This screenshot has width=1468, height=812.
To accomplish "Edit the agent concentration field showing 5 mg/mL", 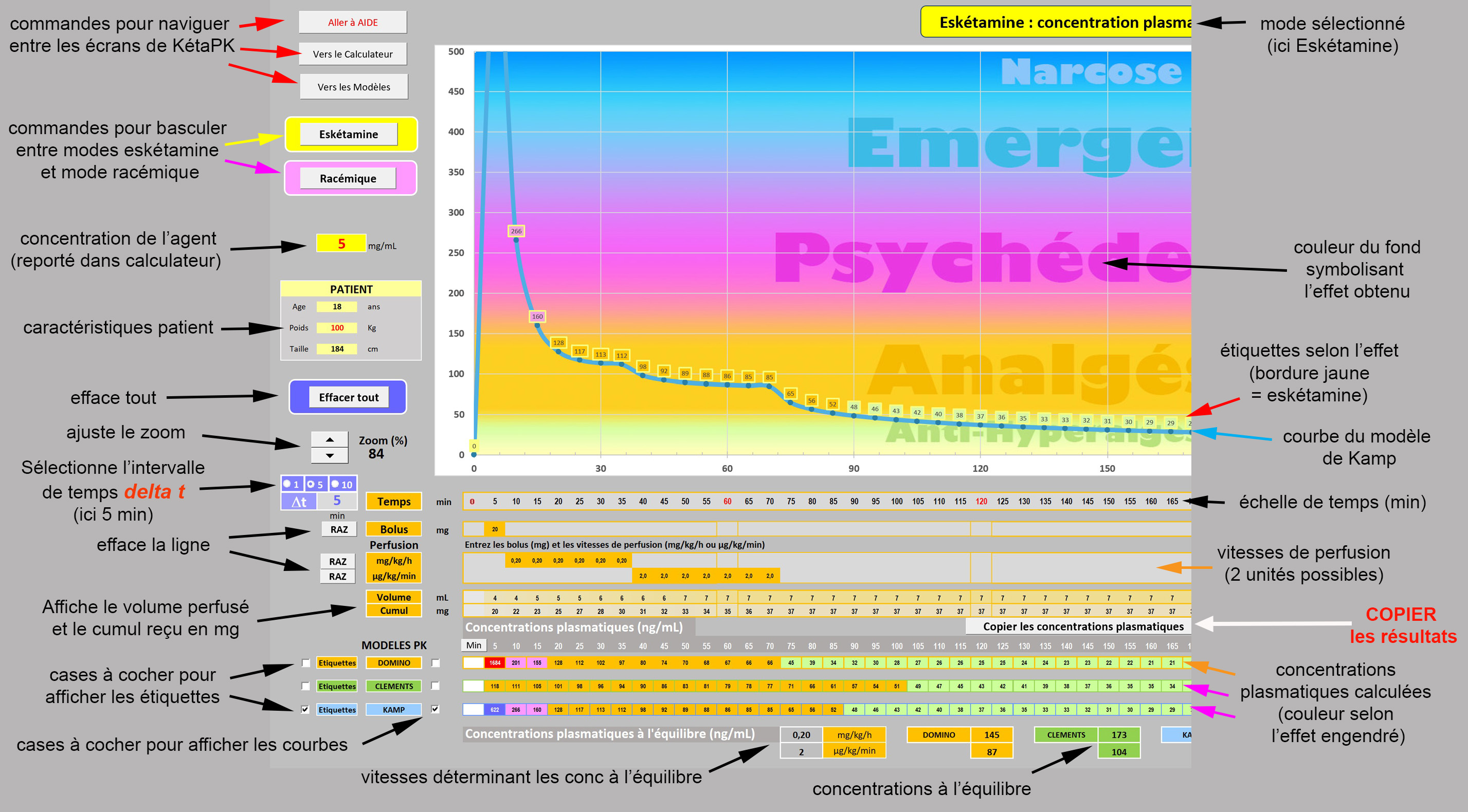I will (341, 244).
